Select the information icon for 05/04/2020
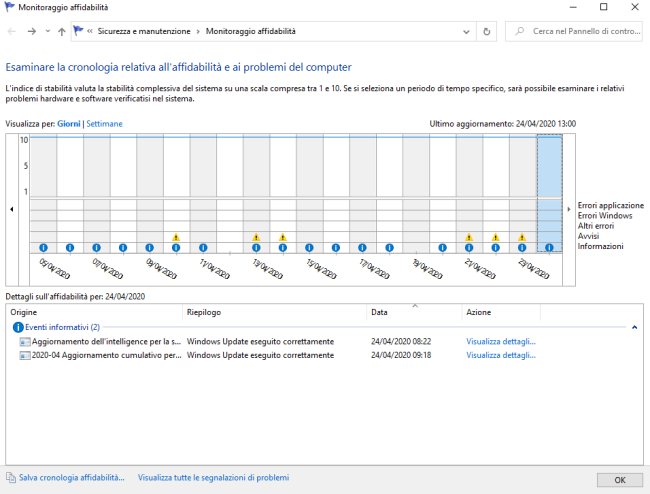The width and height of the screenshot is (650, 494). tap(44, 248)
